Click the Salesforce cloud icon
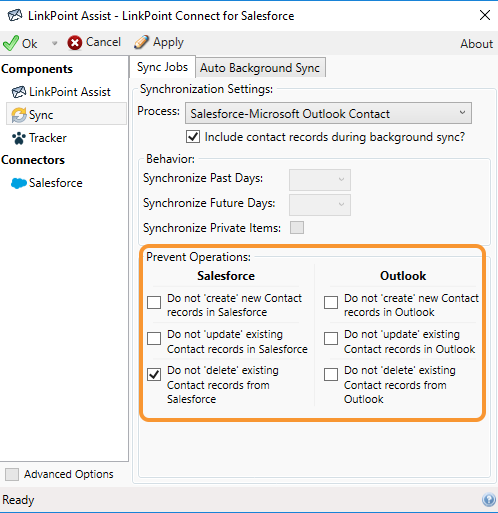This screenshot has width=498, height=513. tap(19, 183)
